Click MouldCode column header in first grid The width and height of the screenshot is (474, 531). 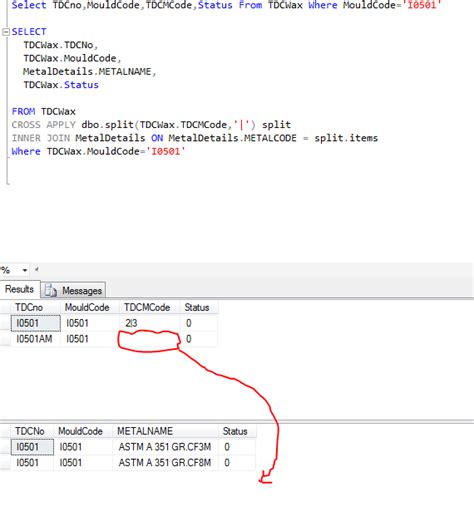click(x=90, y=307)
